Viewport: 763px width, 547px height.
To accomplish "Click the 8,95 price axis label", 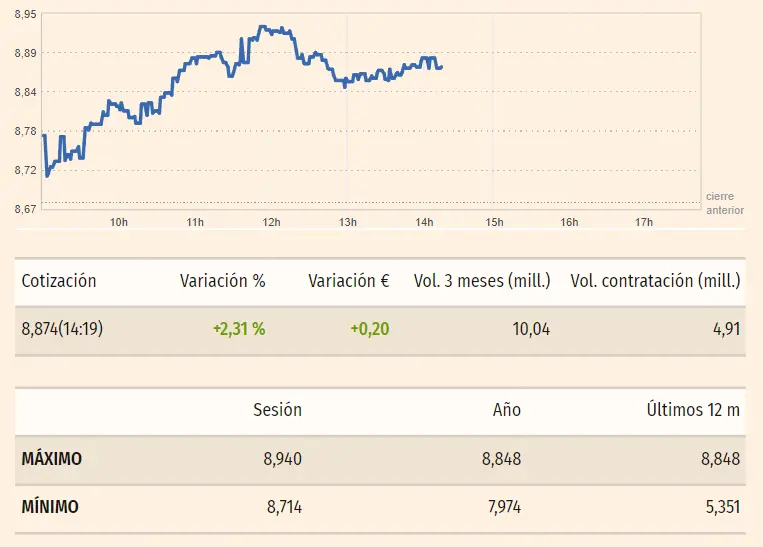I will click(x=26, y=14).
